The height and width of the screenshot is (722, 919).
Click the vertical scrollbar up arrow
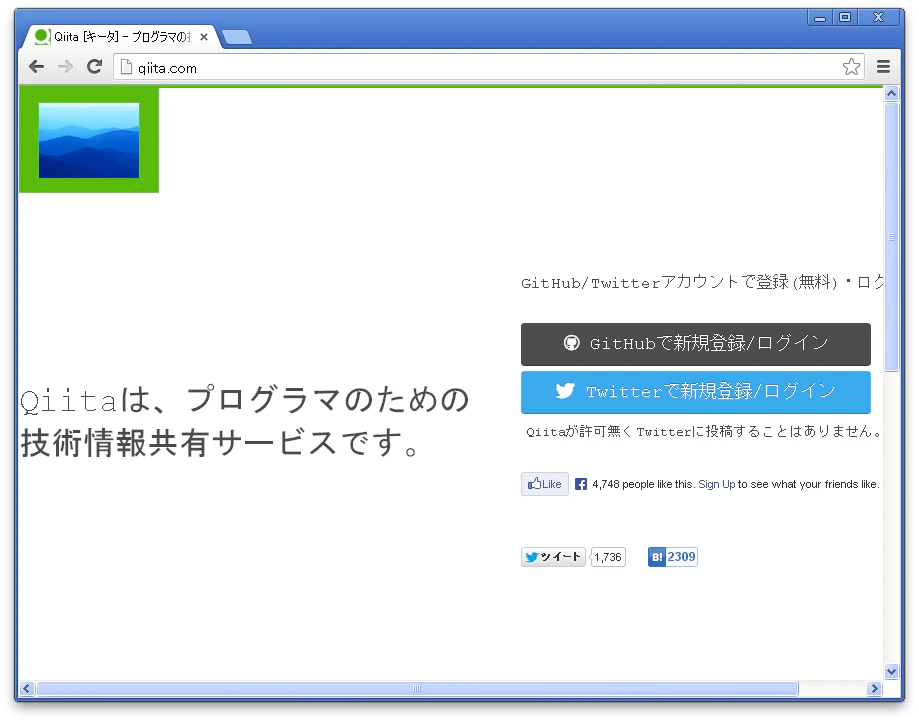[x=891, y=94]
